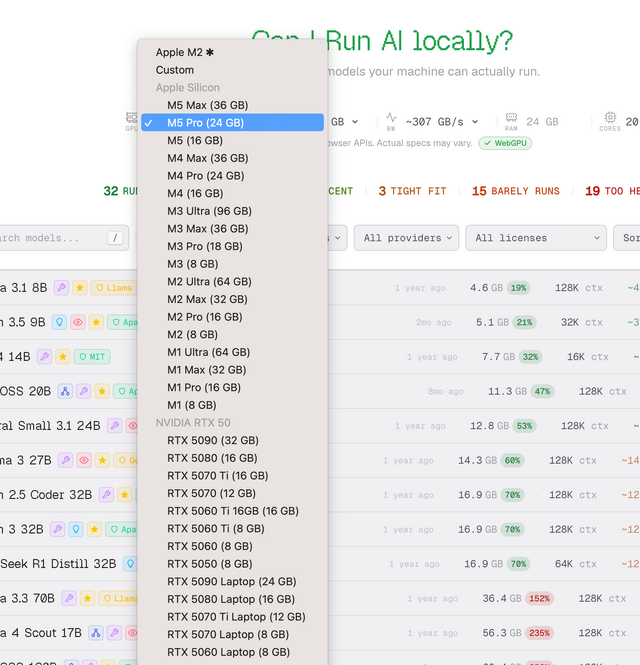Screen dimensions: 640x665
Task: Click the star icon on the 14B row
Action: pyautogui.click(x=62, y=357)
